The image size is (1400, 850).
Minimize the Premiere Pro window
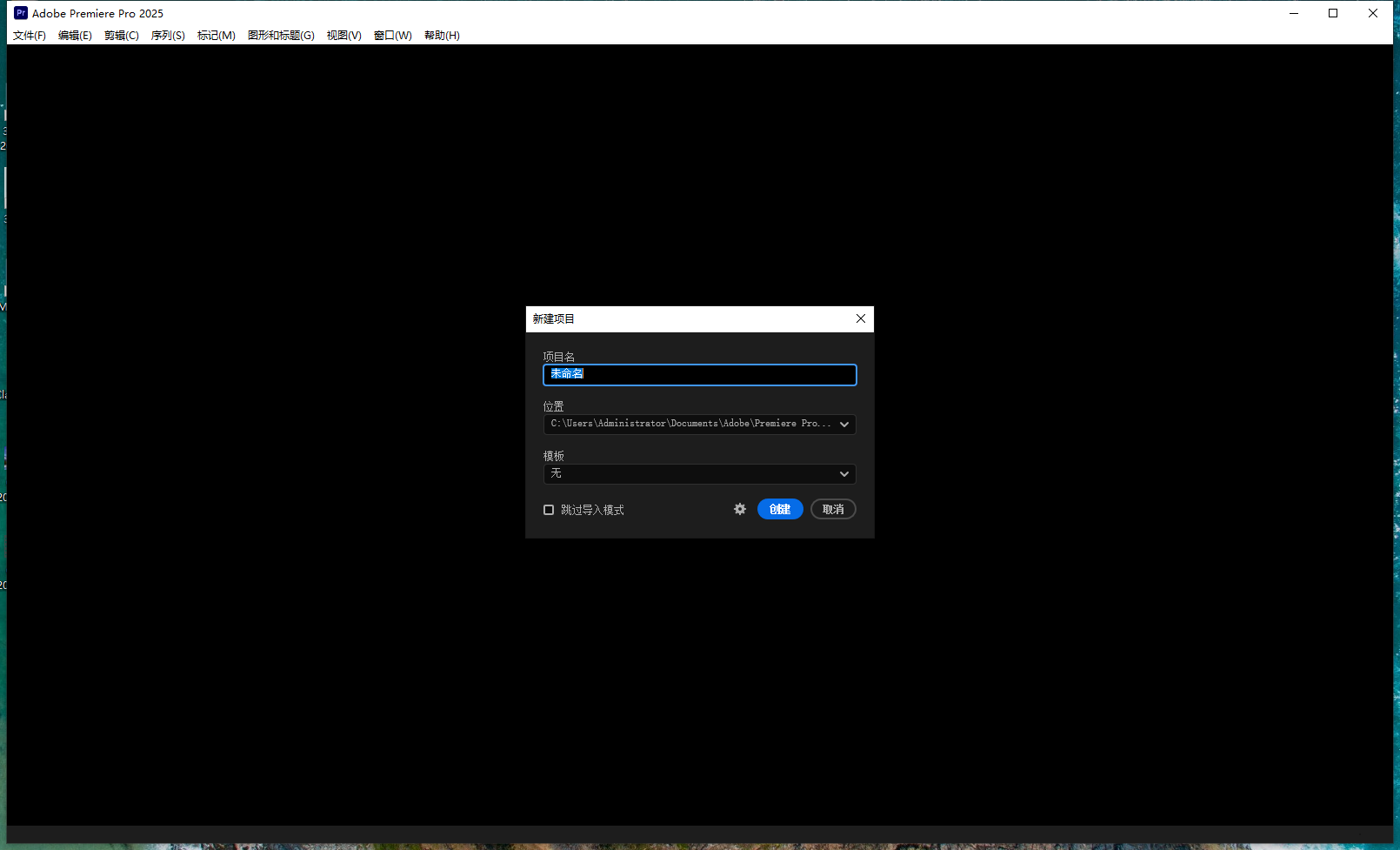click(1294, 13)
